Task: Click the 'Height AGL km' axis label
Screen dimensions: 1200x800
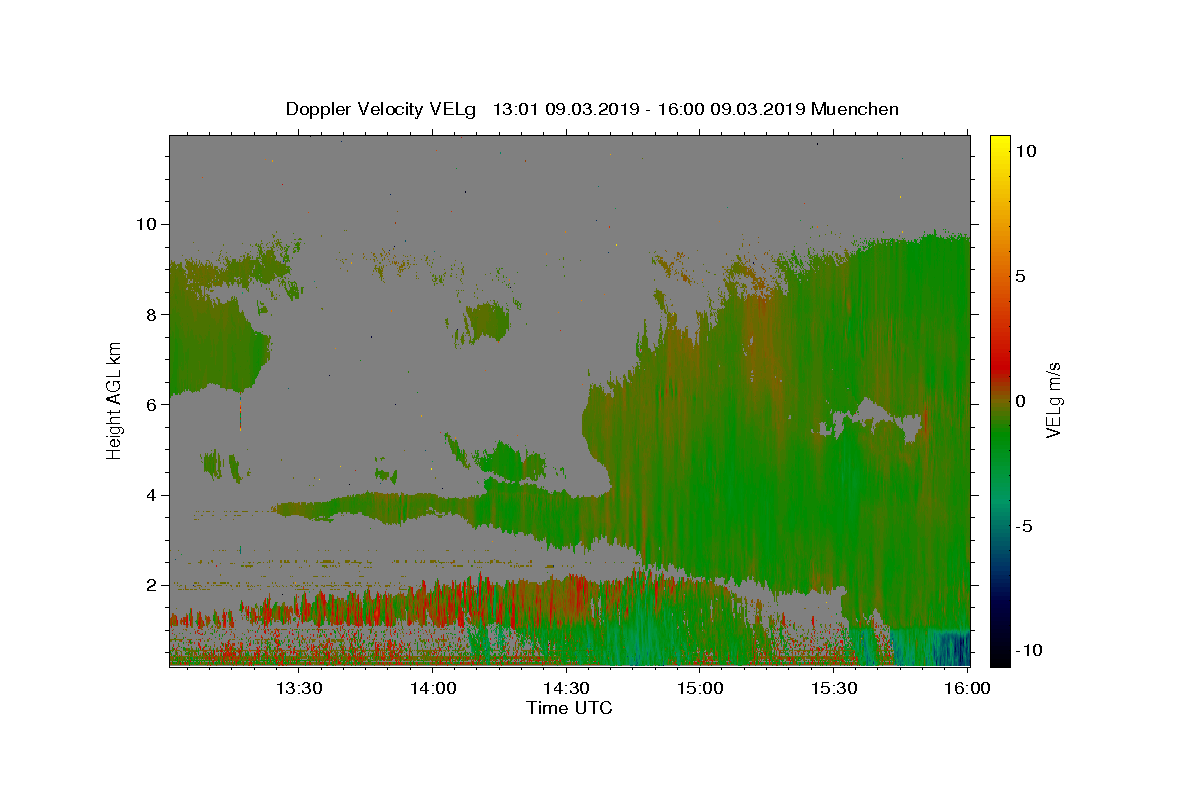Action: click(115, 400)
